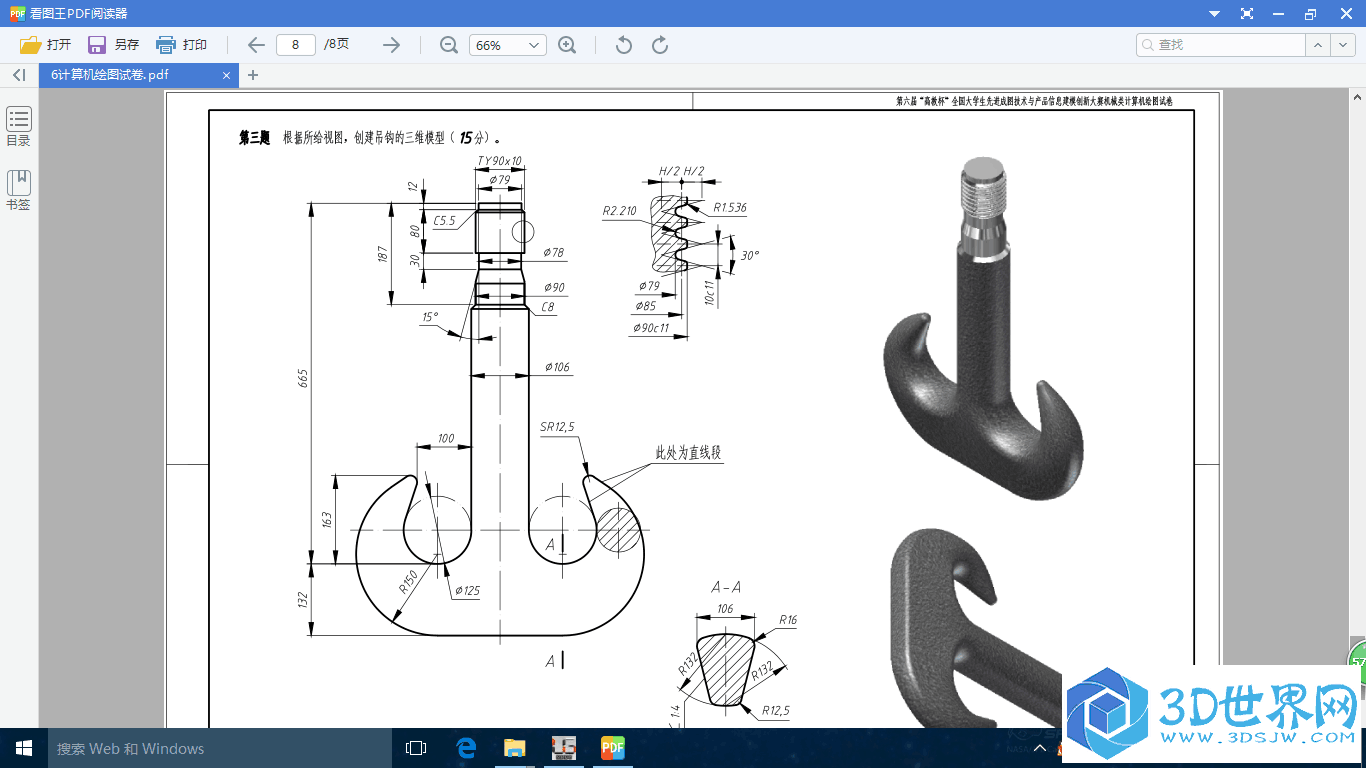The image size is (1366, 768).
Task: Collapse the left sidebar panel
Action: [19, 75]
